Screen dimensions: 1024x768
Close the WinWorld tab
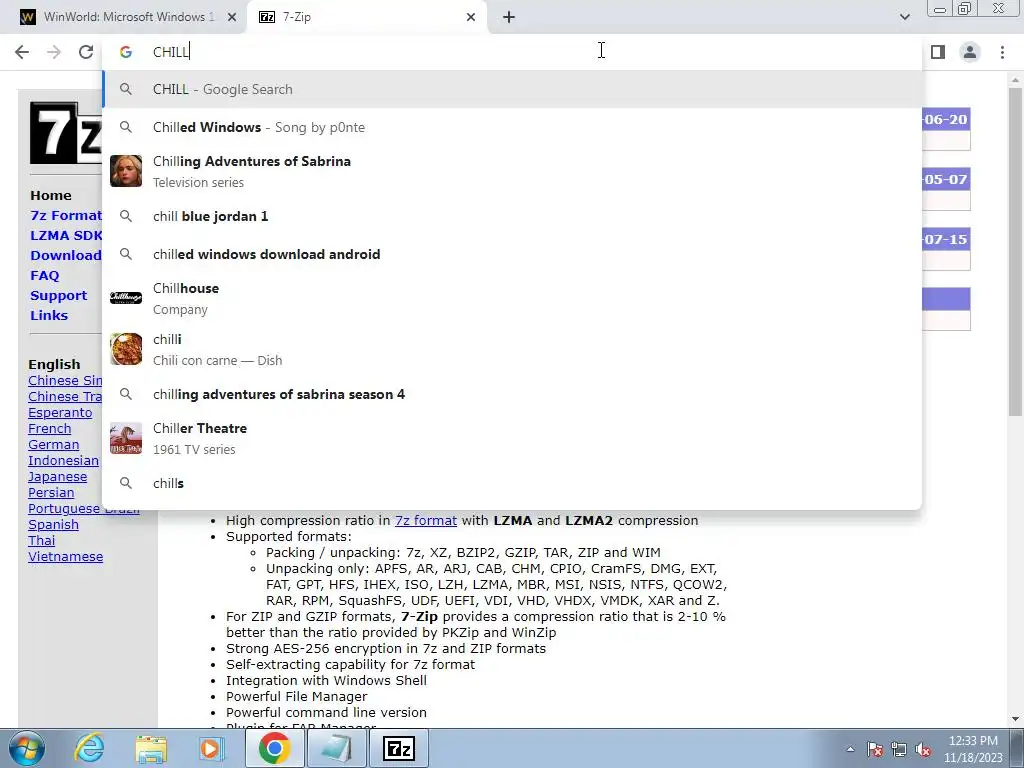click(232, 18)
